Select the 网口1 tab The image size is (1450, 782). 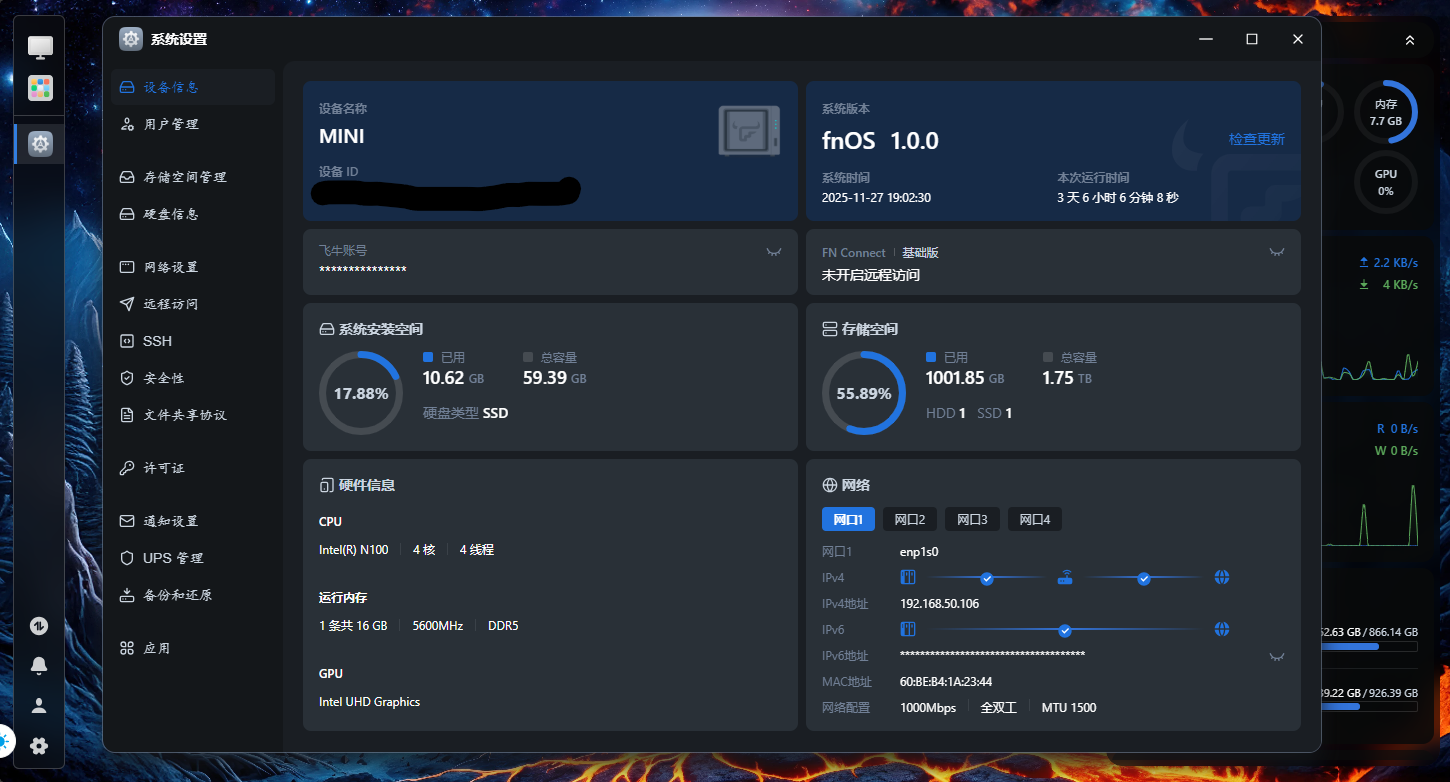click(848, 519)
